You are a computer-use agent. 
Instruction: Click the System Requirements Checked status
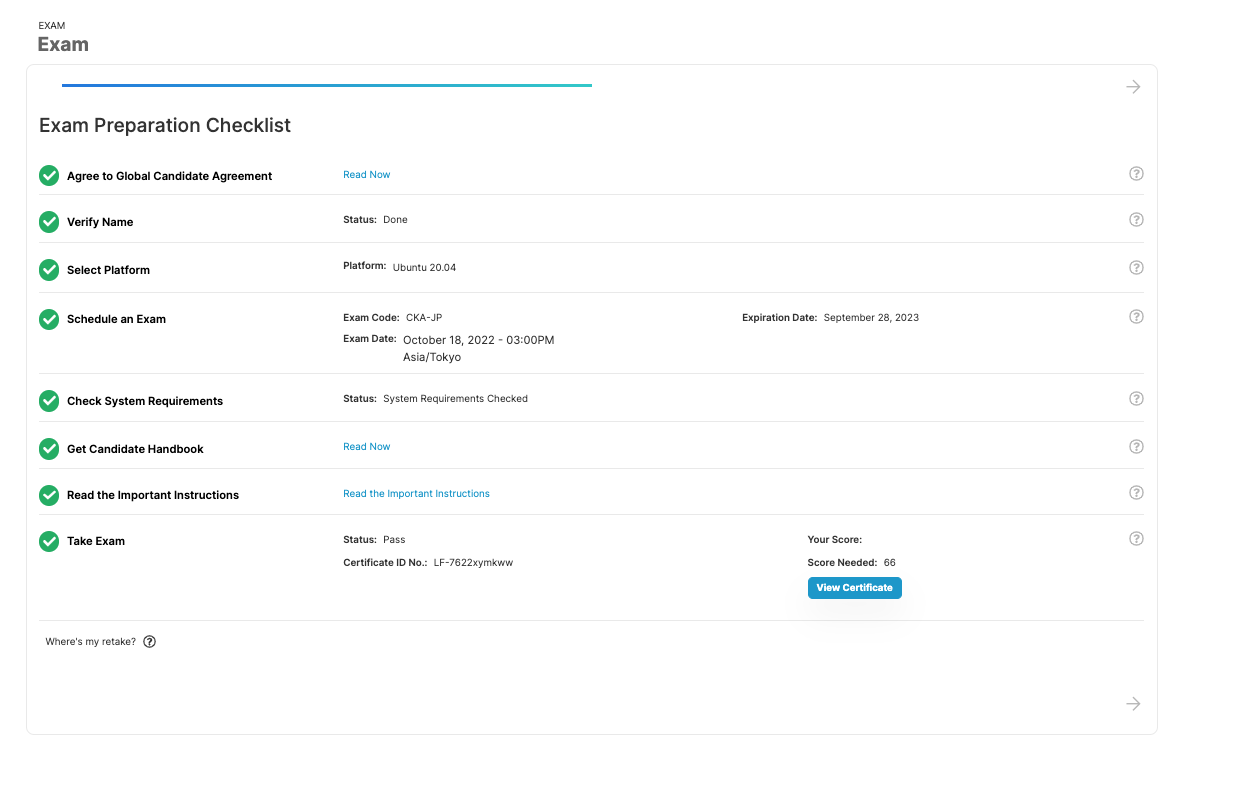[x=455, y=399]
